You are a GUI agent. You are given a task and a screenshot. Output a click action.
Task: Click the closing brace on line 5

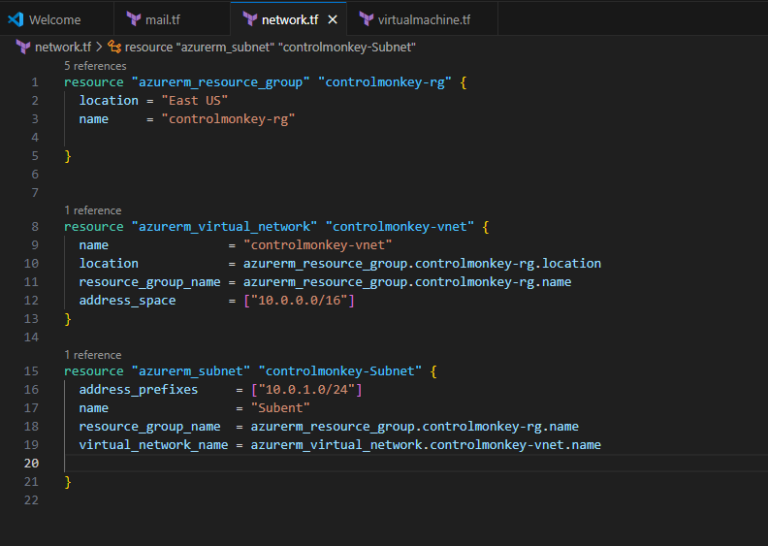68,156
